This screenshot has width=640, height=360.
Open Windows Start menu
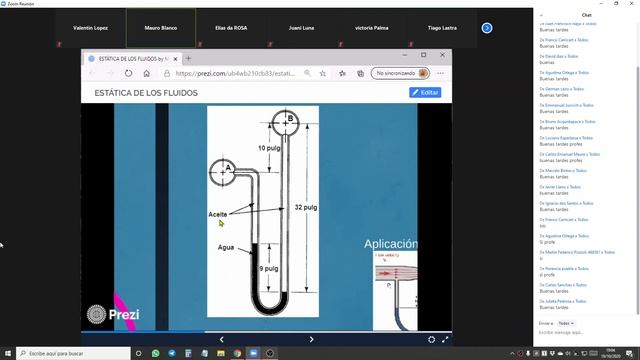click(x=7, y=353)
